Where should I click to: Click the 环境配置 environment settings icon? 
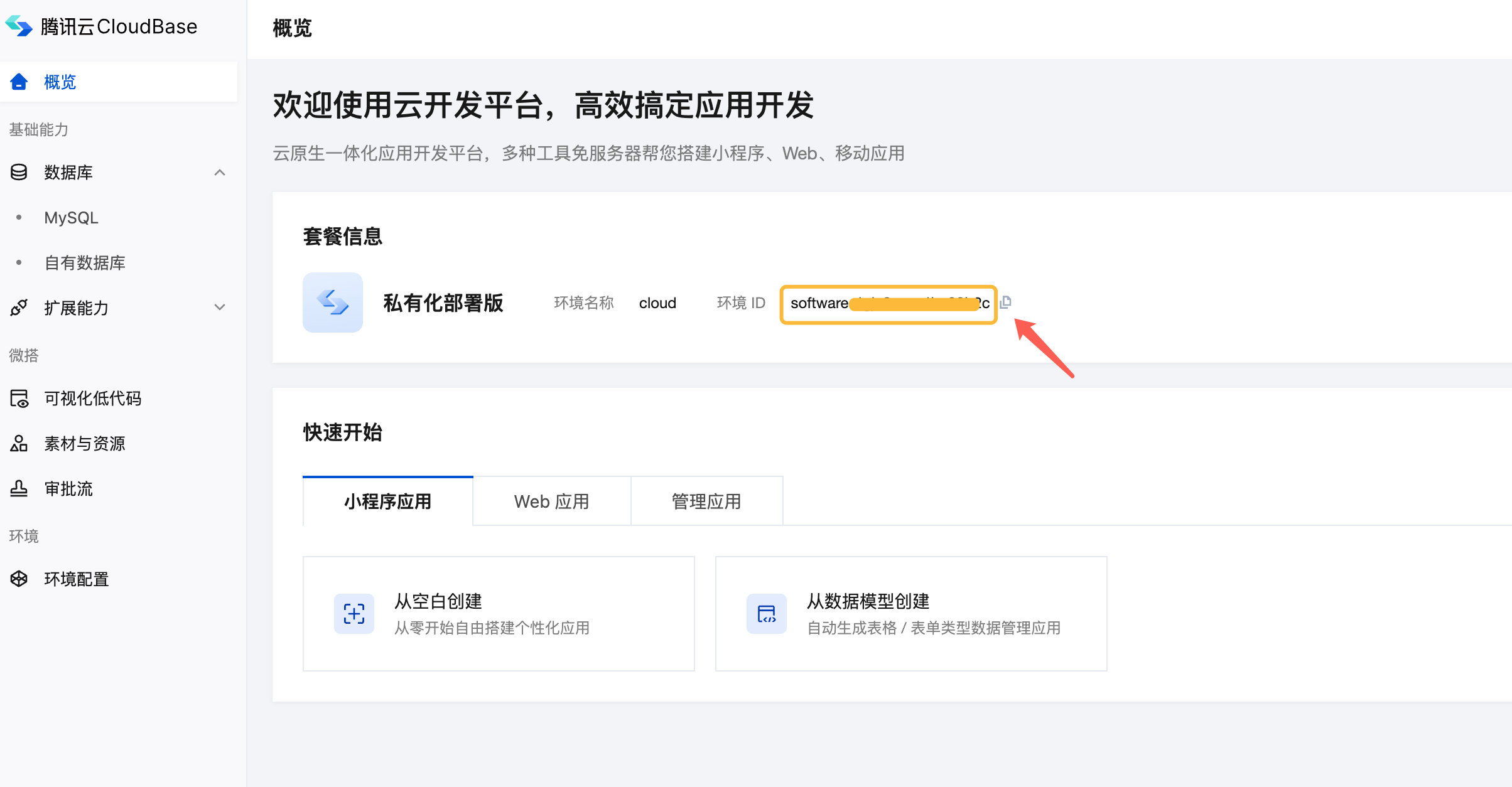click(19, 579)
